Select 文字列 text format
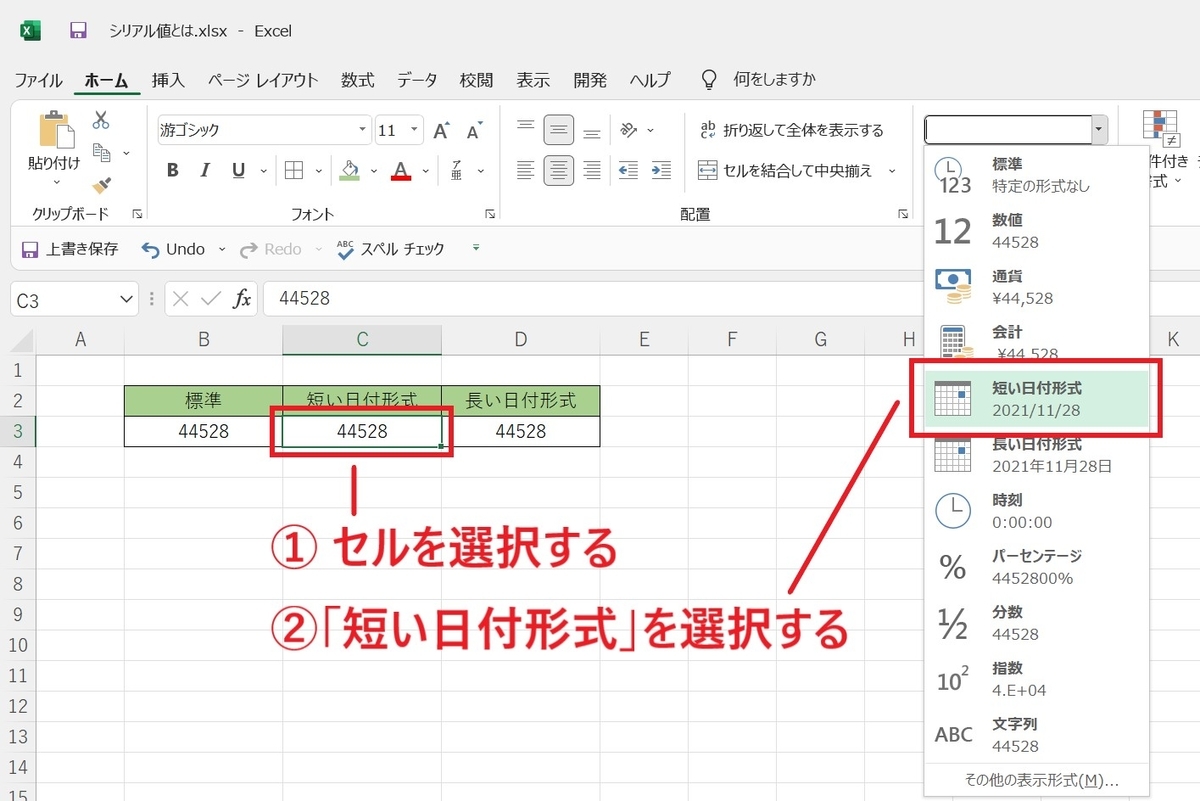 coord(1037,734)
